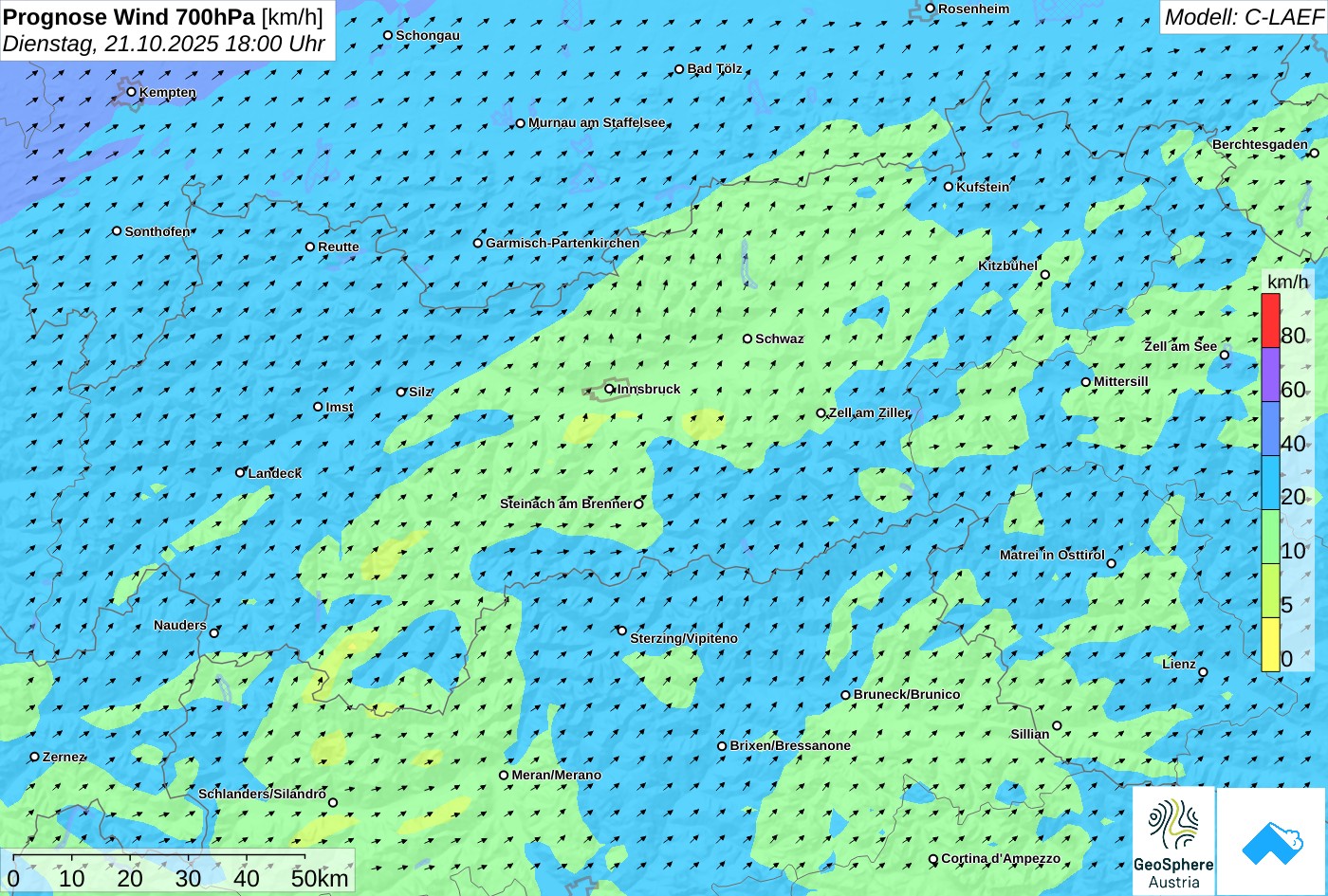Click the Imst city marker
Viewport: 1328px width, 896px height.
pos(319,407)
